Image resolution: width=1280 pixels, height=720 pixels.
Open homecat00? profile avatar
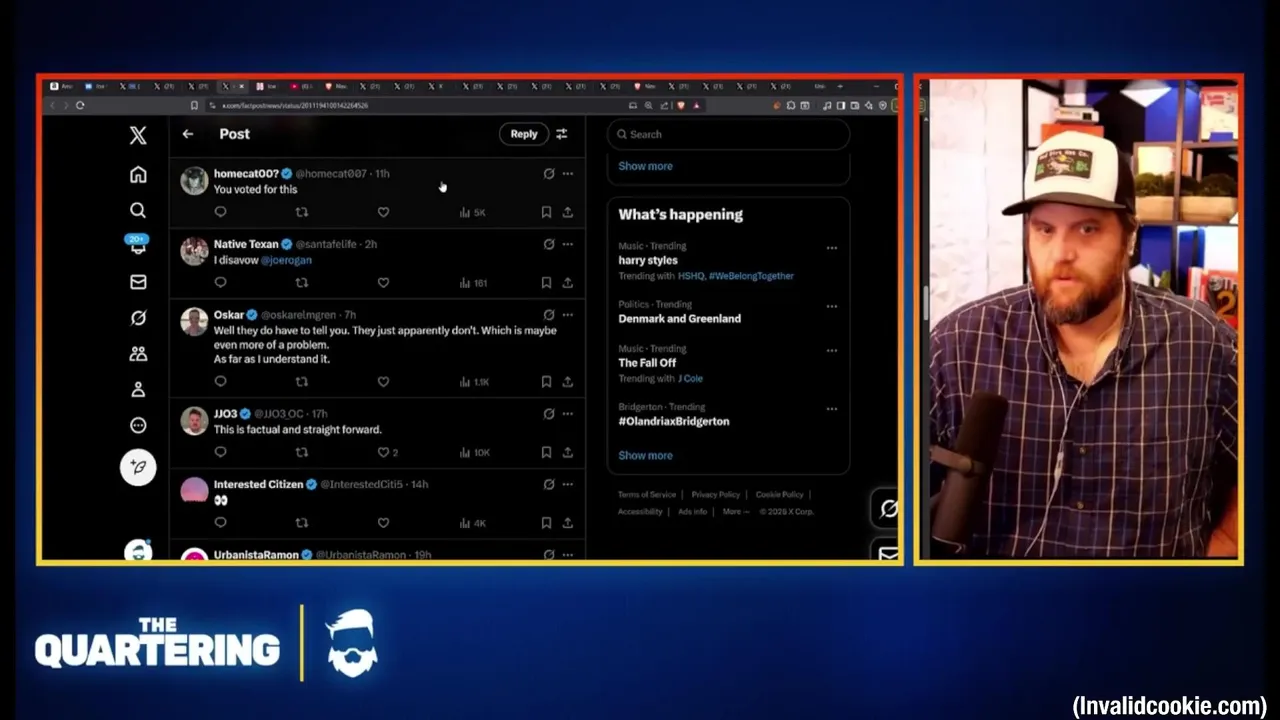pos(194,181)
